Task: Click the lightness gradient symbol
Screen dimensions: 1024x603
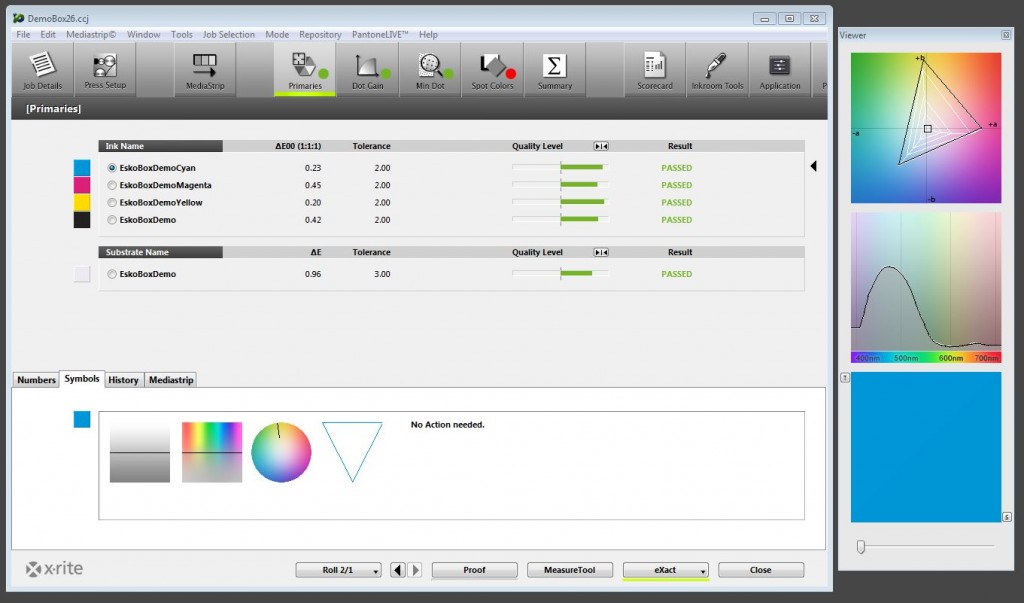Action: 140,452
